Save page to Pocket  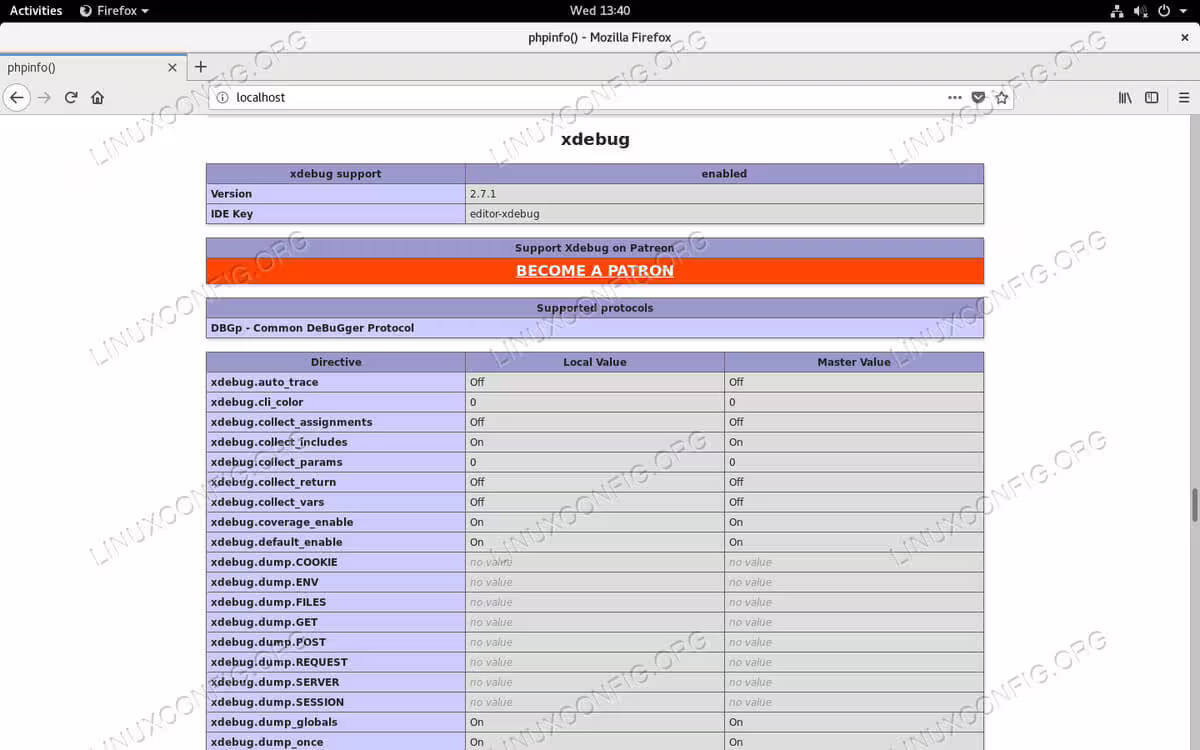979,98
